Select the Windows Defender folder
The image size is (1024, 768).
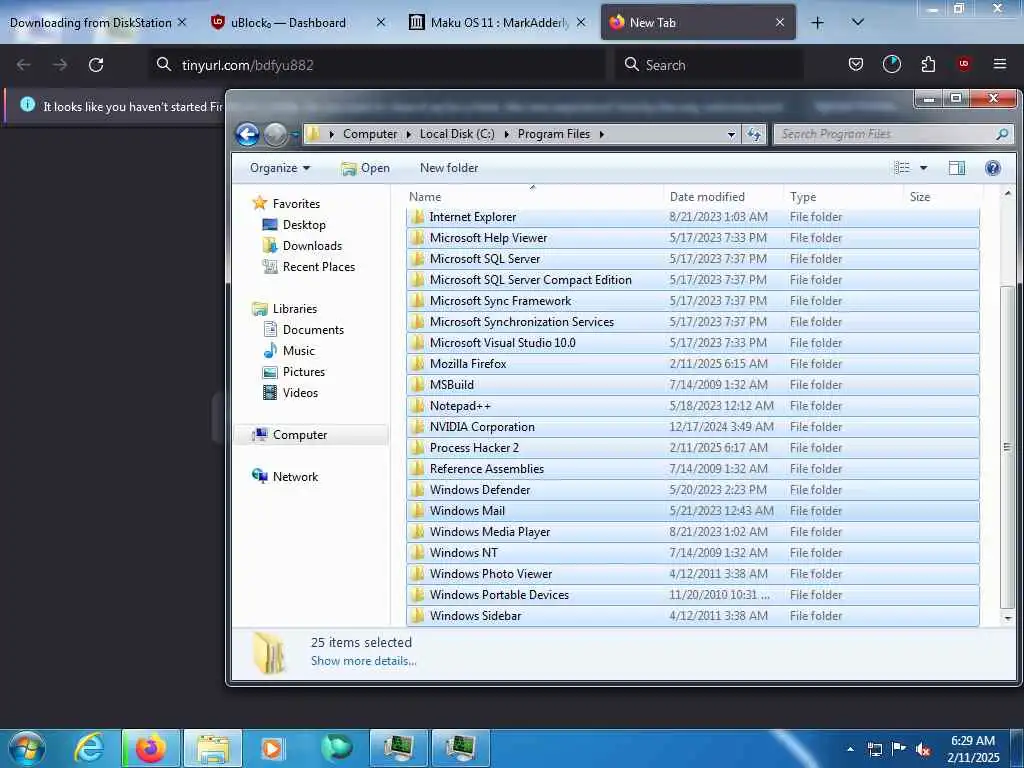[692, 490]
